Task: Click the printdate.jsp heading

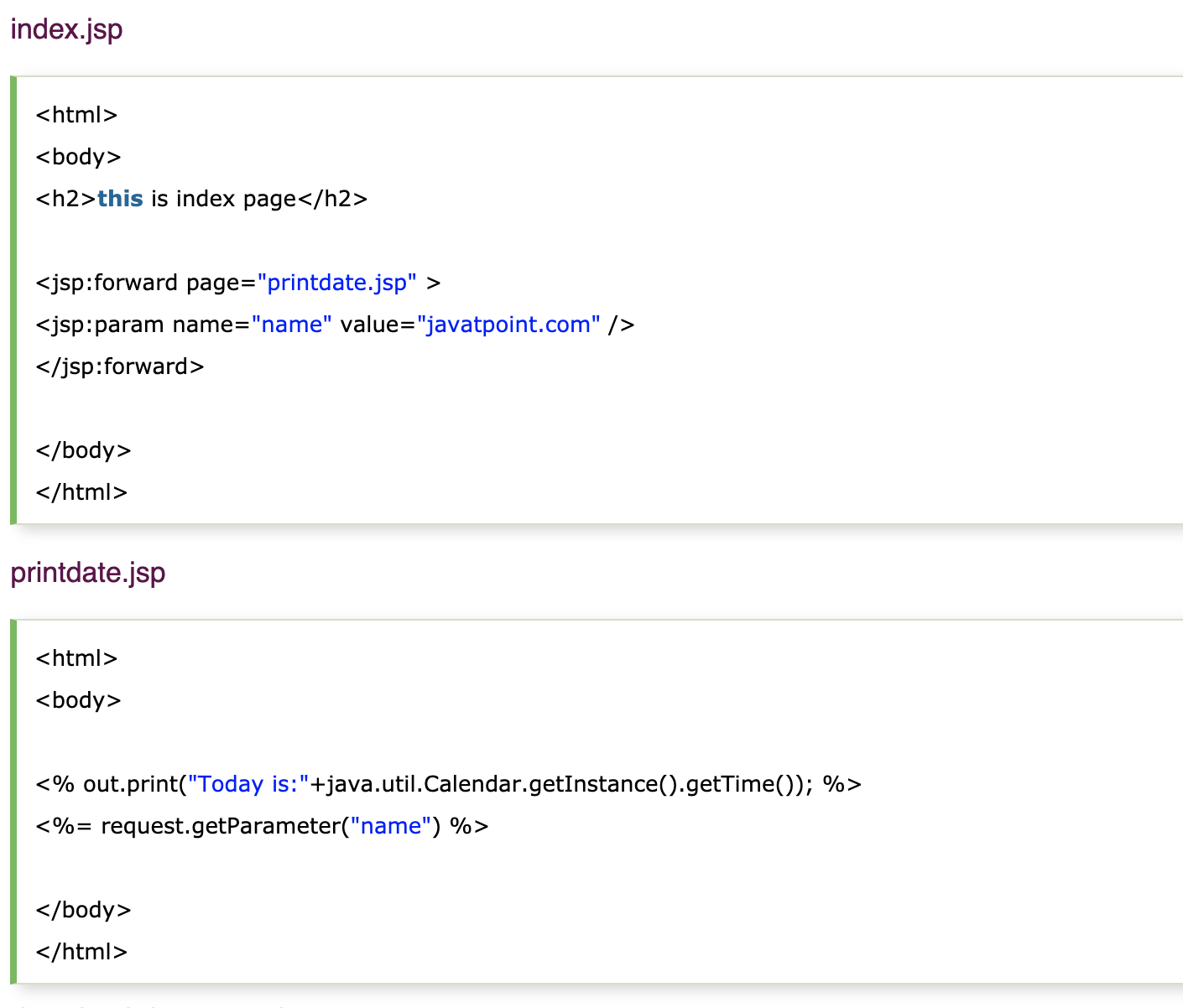Action: click(x=87, y=573)
